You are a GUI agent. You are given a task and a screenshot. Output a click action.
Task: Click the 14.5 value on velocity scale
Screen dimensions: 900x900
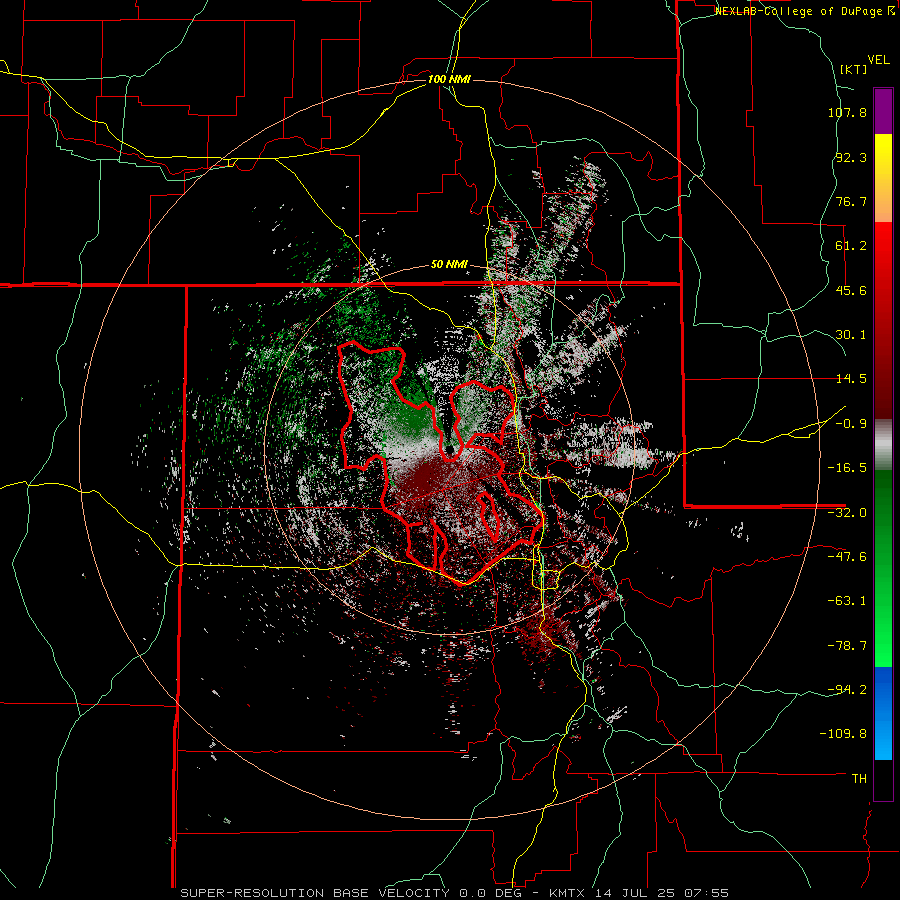(851, 379)
